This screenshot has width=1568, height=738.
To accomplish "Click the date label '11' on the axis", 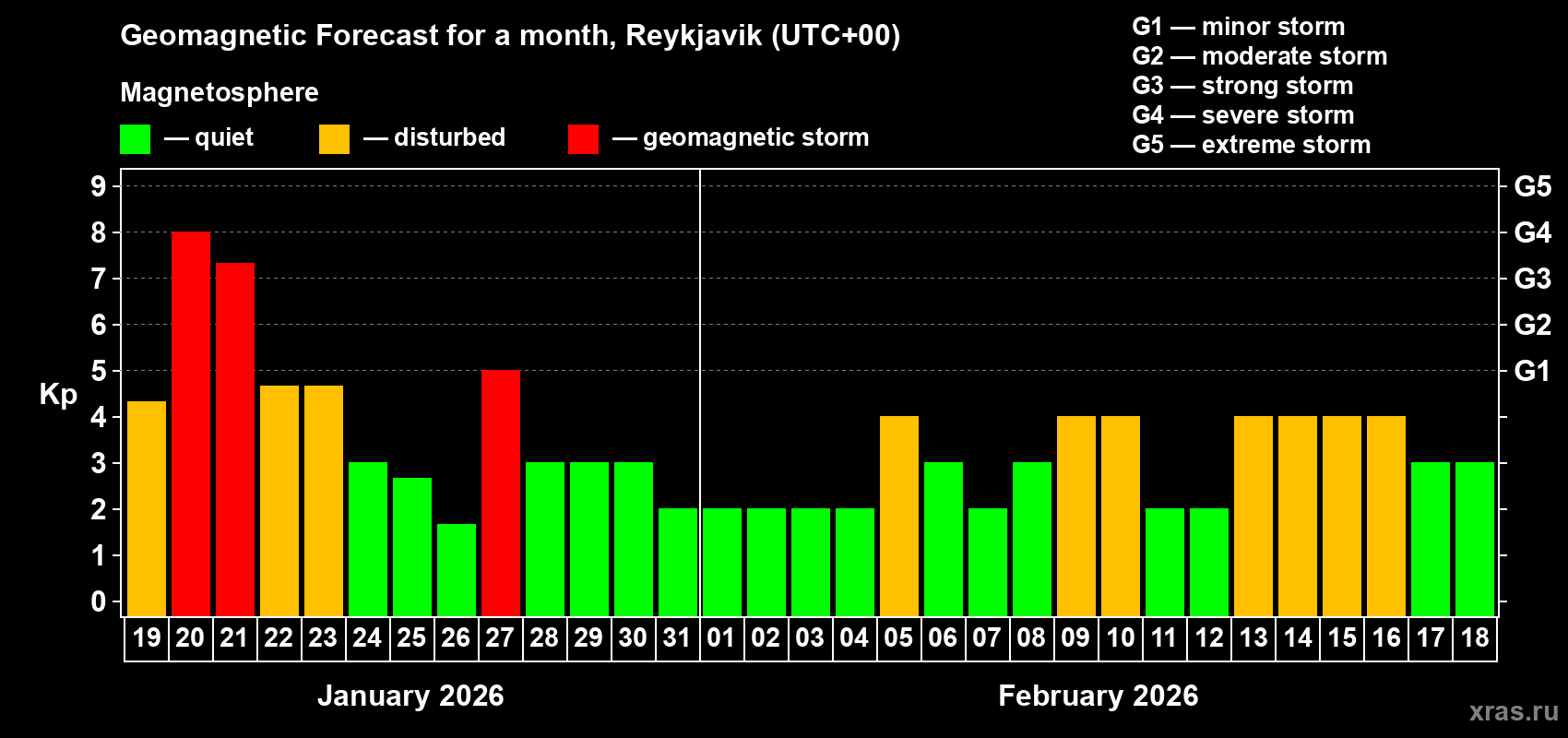I will [1164, 637].
